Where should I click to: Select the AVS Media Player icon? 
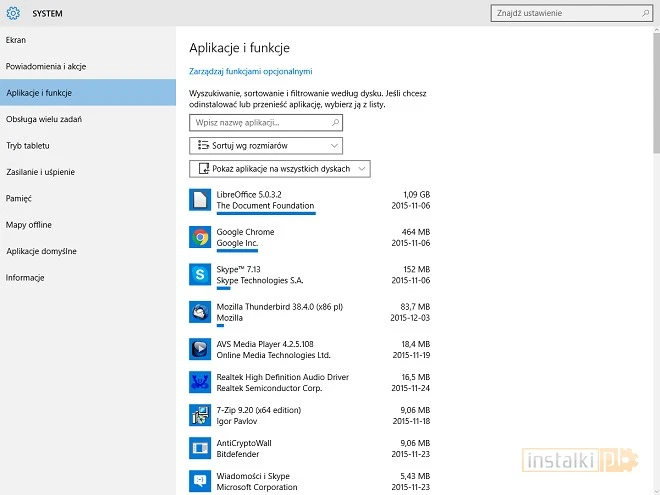tap(200, 348)
